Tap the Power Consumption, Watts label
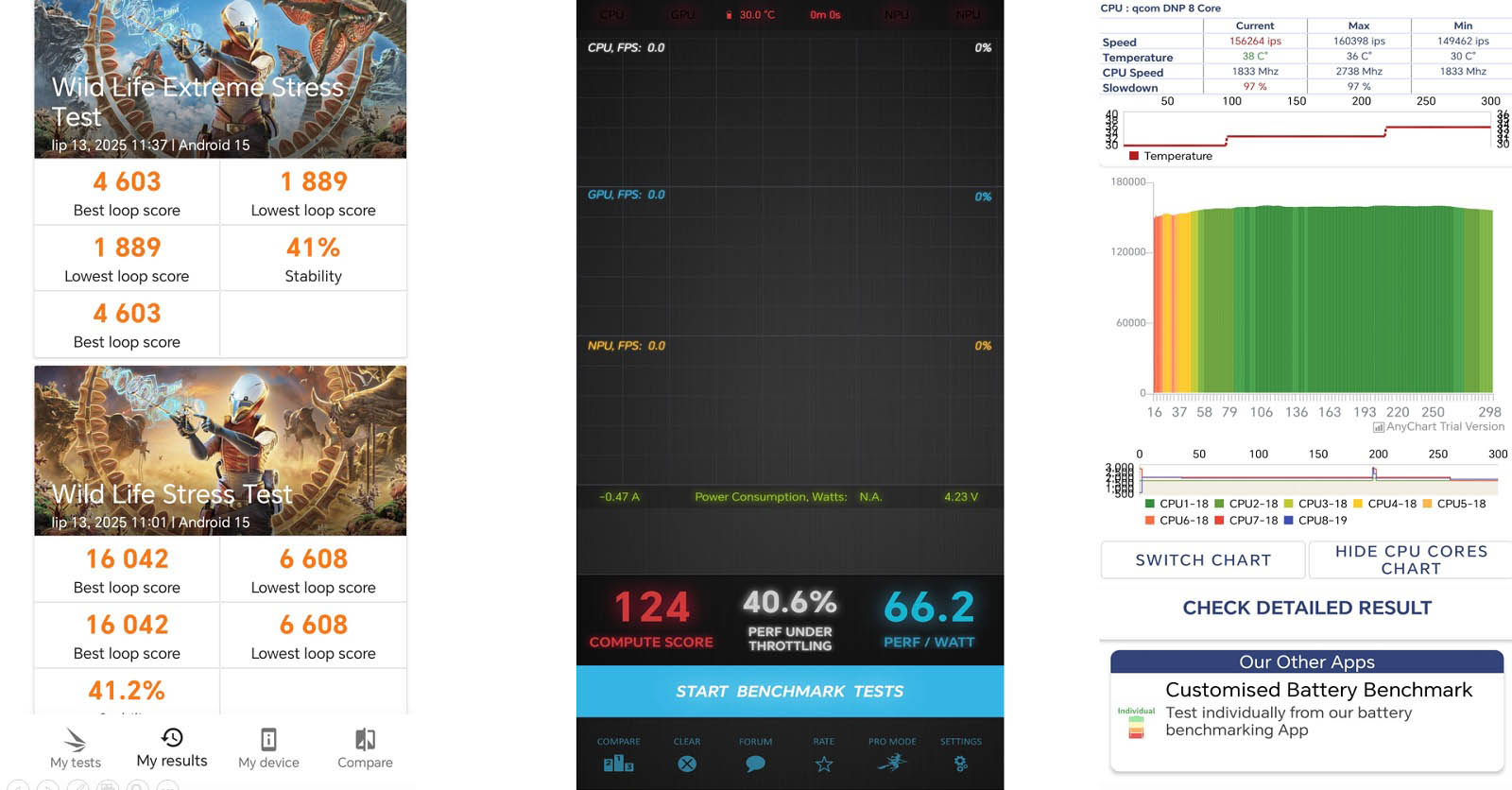Image resolution: width=1512 pixels, height=790 pixels. [770, 497]
